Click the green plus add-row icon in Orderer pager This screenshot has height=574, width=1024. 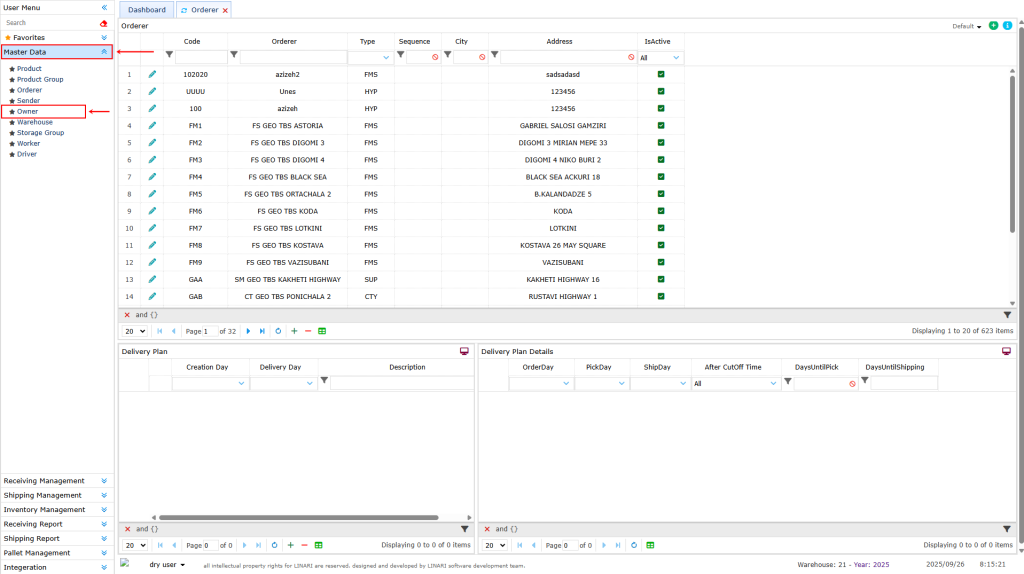click(293, 331)
